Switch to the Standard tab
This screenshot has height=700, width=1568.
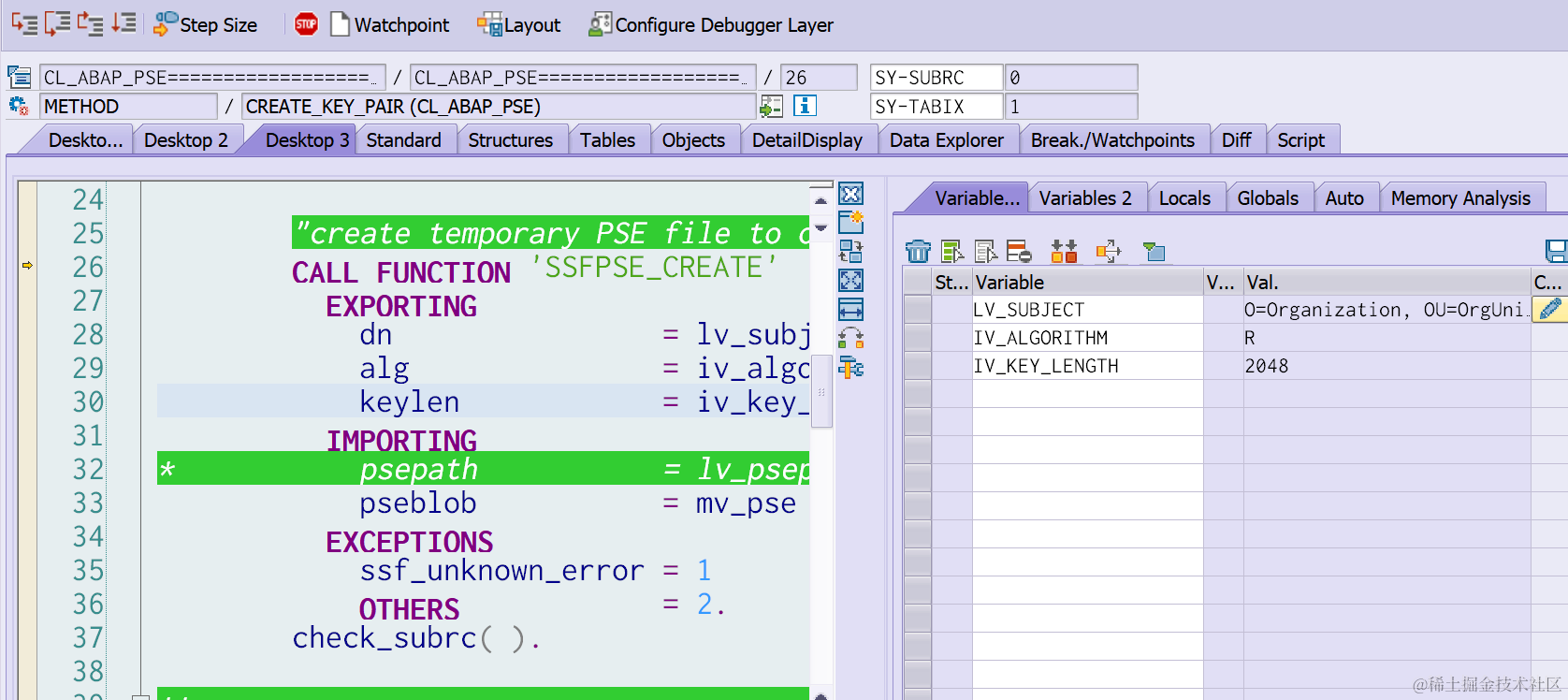[403, 140]
